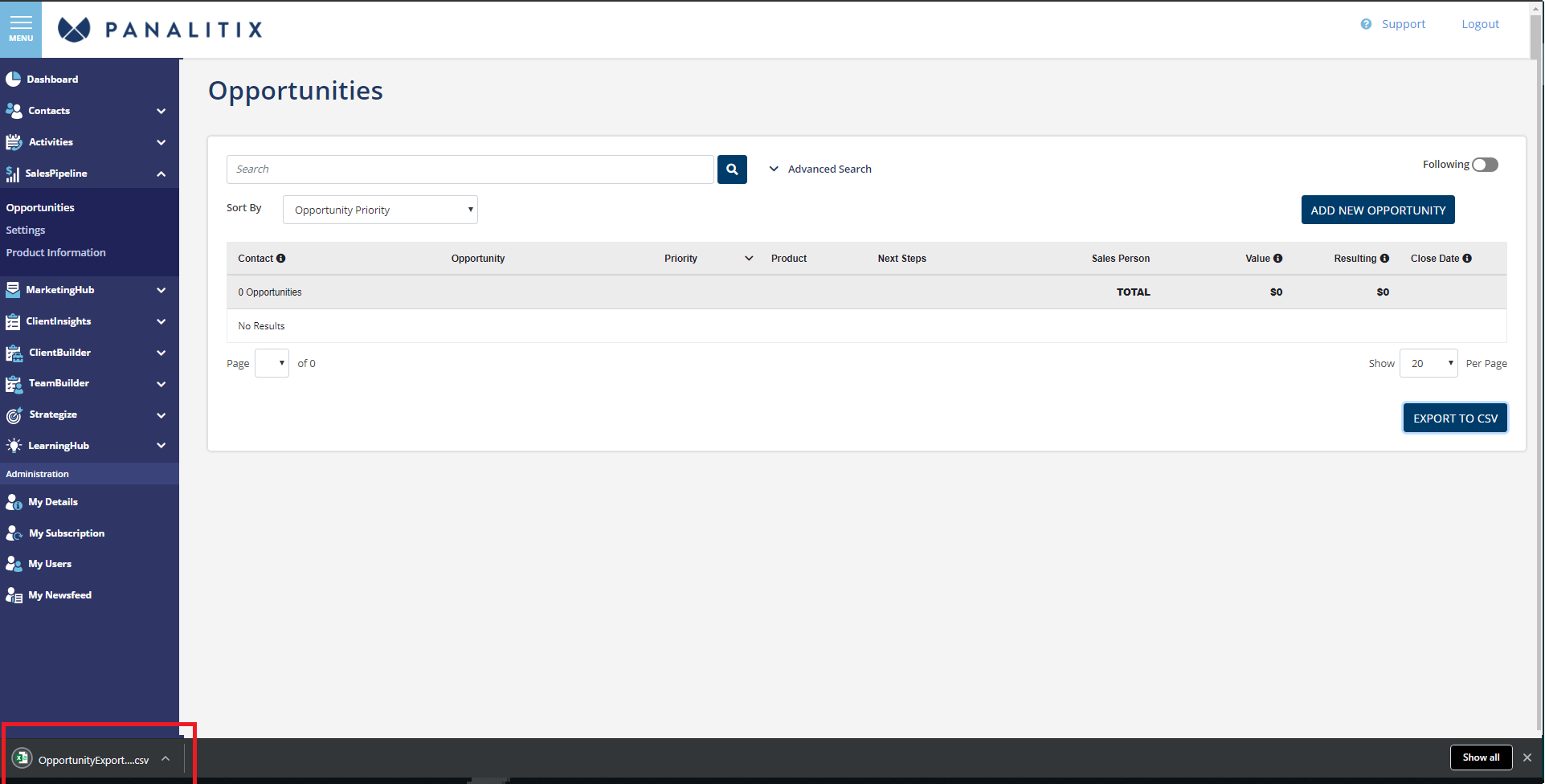
Task: Expand the Contacts menu chevron
Action: 161,111
